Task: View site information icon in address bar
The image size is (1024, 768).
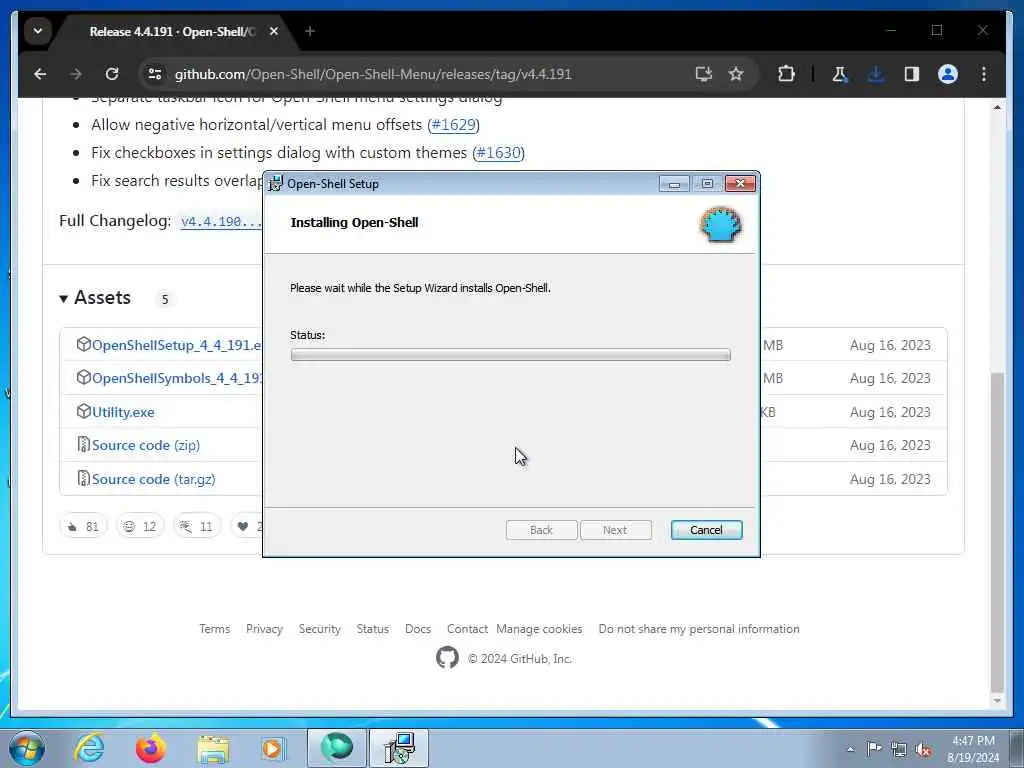Action: tap(155, 74)
